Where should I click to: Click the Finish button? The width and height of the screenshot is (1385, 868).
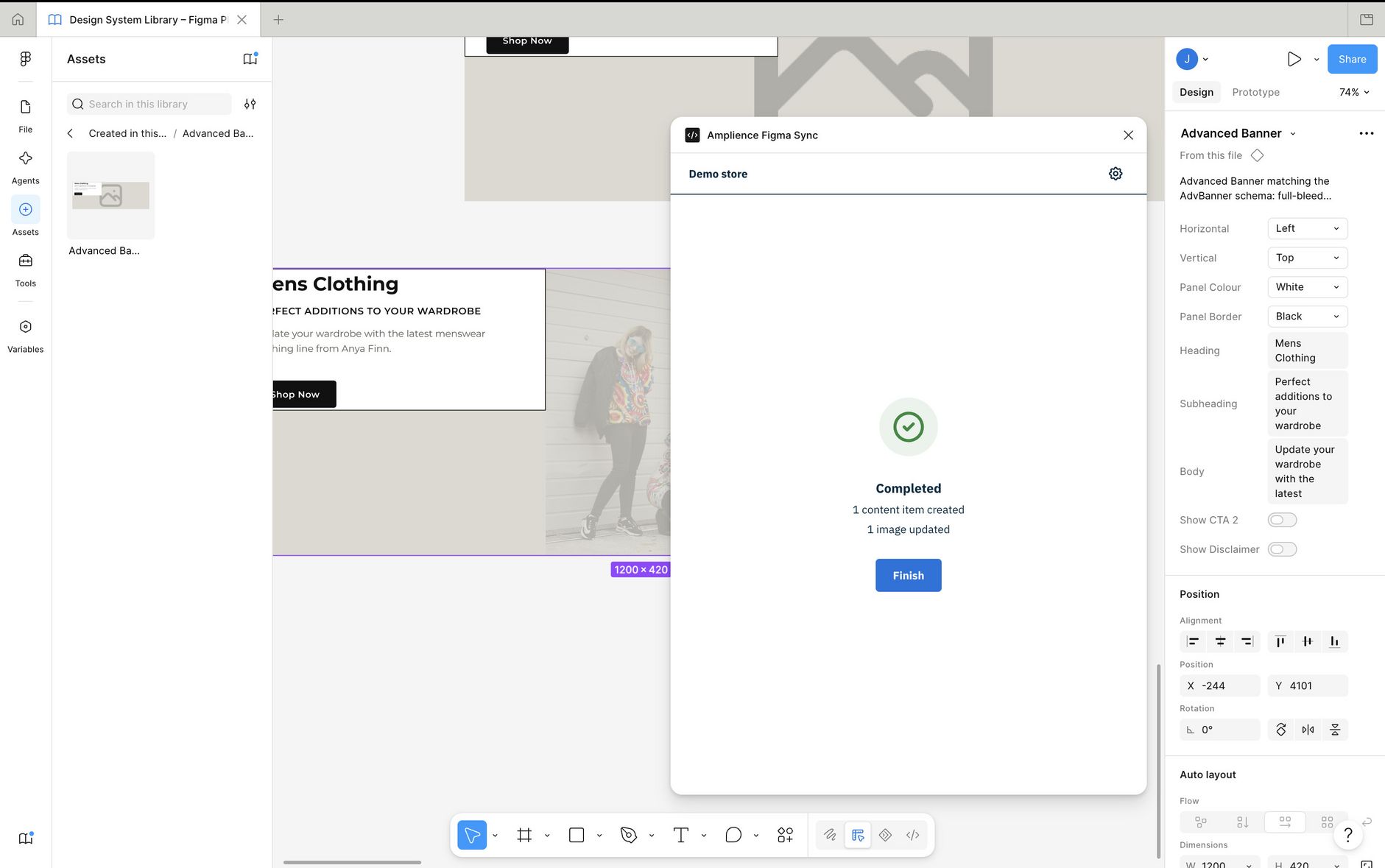[909, 576]
